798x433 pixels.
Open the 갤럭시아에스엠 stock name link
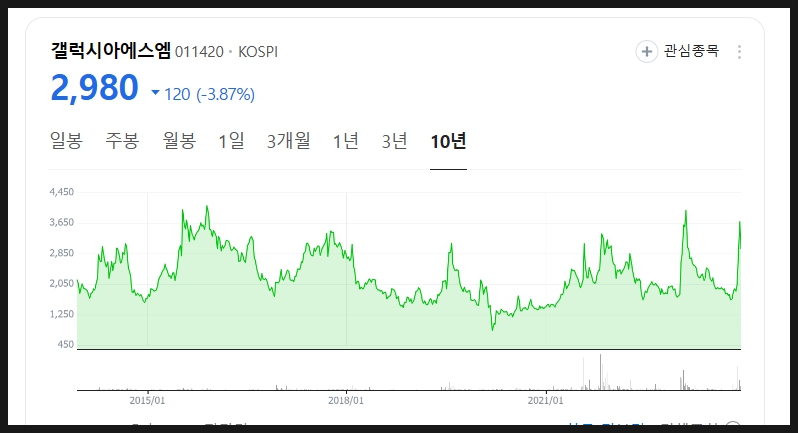tap(111, 50)
